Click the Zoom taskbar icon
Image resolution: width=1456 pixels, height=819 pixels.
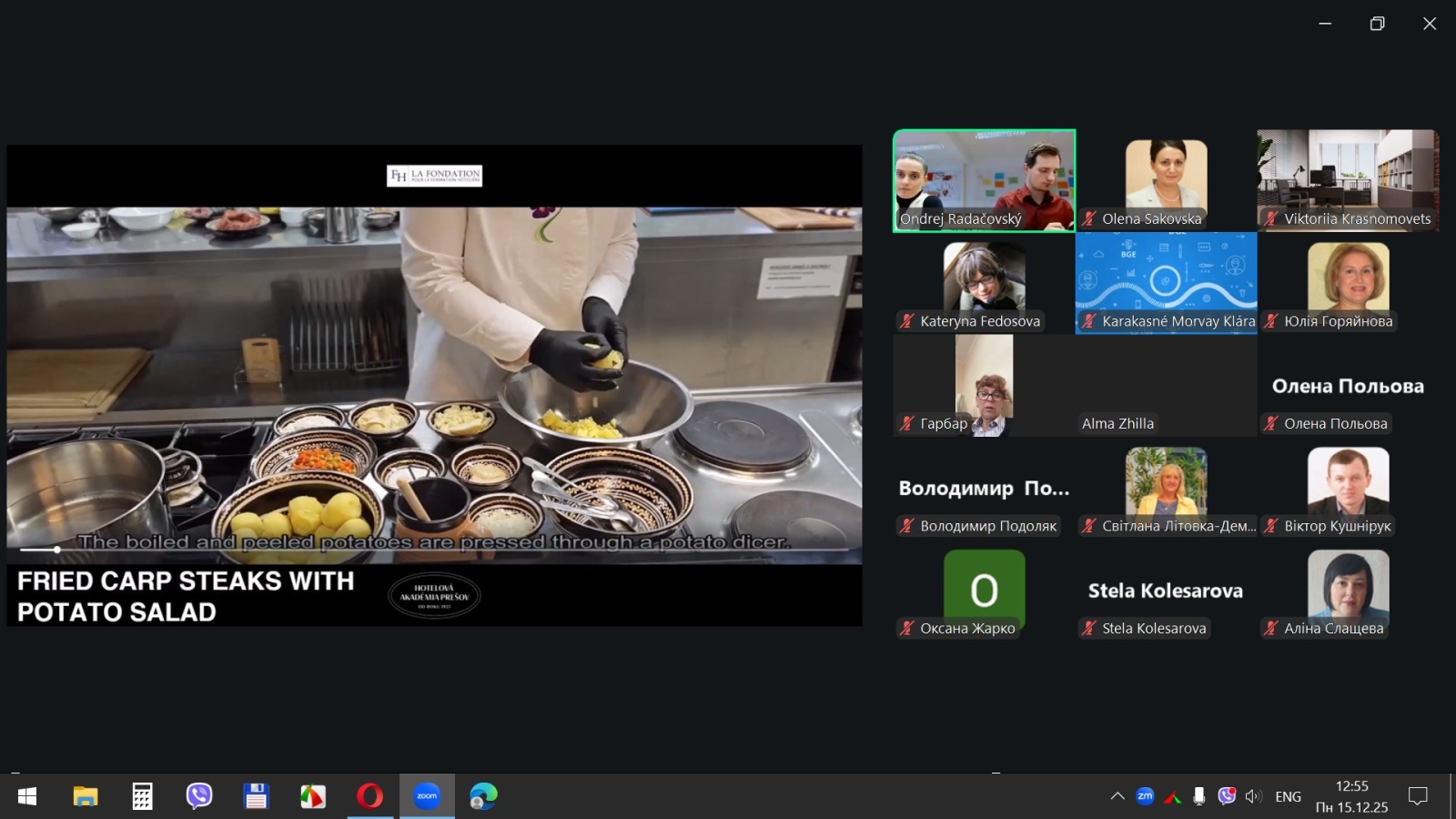427,796
